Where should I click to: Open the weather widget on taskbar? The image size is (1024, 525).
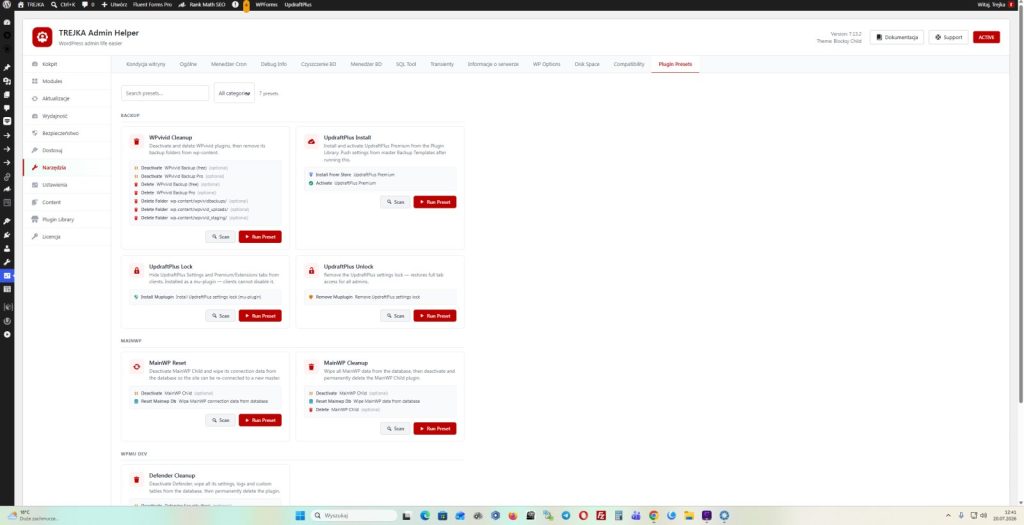33,515
